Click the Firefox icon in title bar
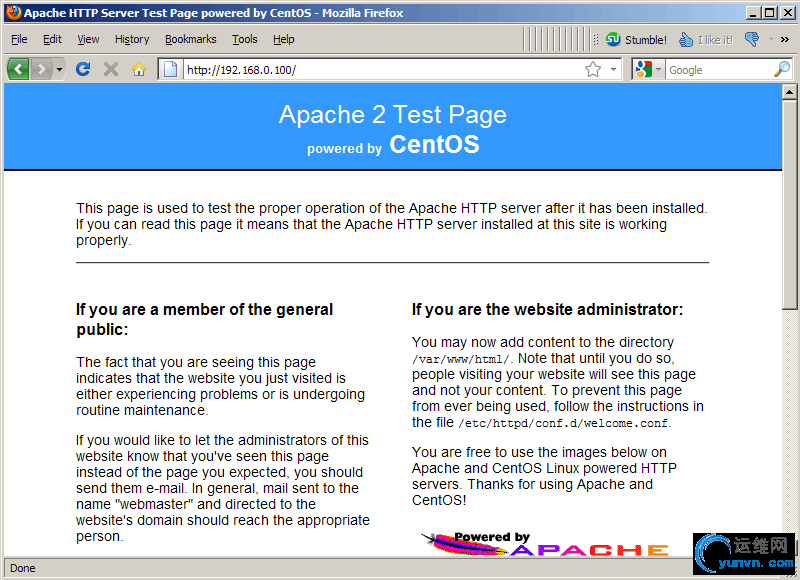Image resolution: width=800 pixels, height=580 pixels. tap(14, 12)
